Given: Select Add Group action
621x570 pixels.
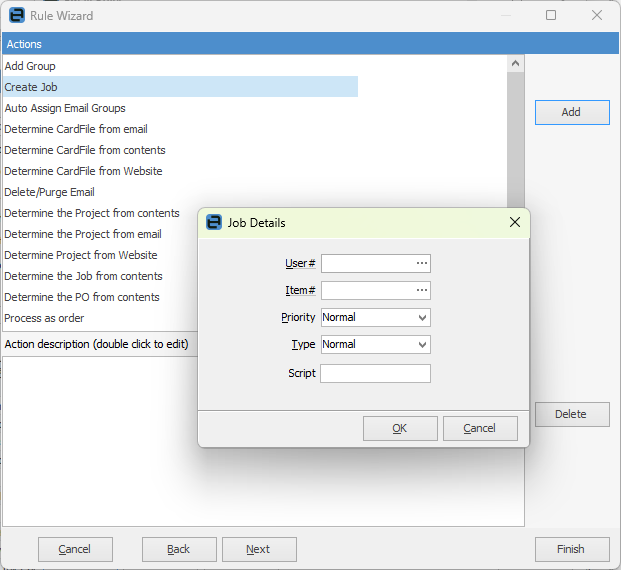Looking at the screenshot, I should pyautogui.click(x=30, y=66).
